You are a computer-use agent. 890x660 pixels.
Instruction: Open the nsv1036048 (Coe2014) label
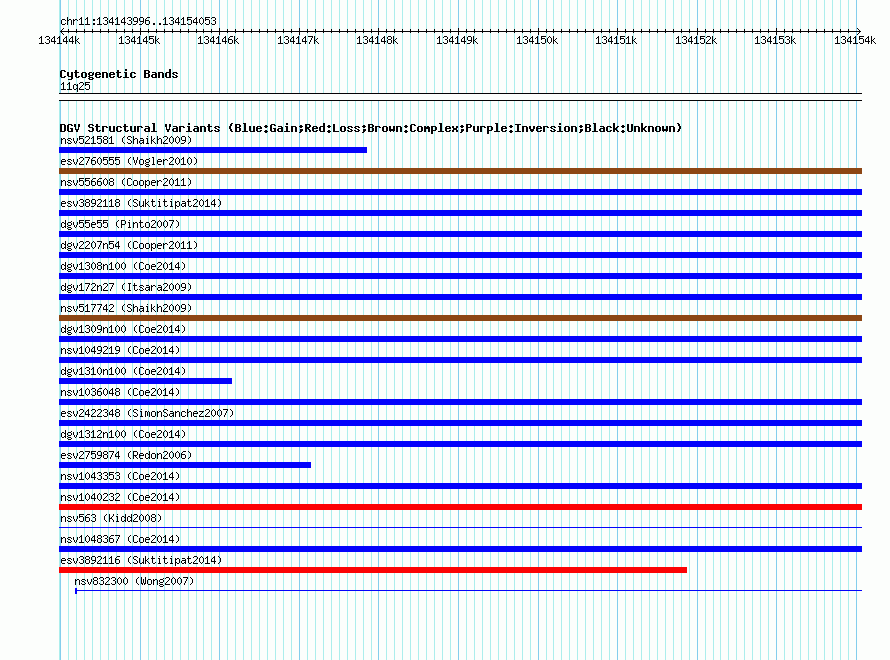click(x=120, y=392)
